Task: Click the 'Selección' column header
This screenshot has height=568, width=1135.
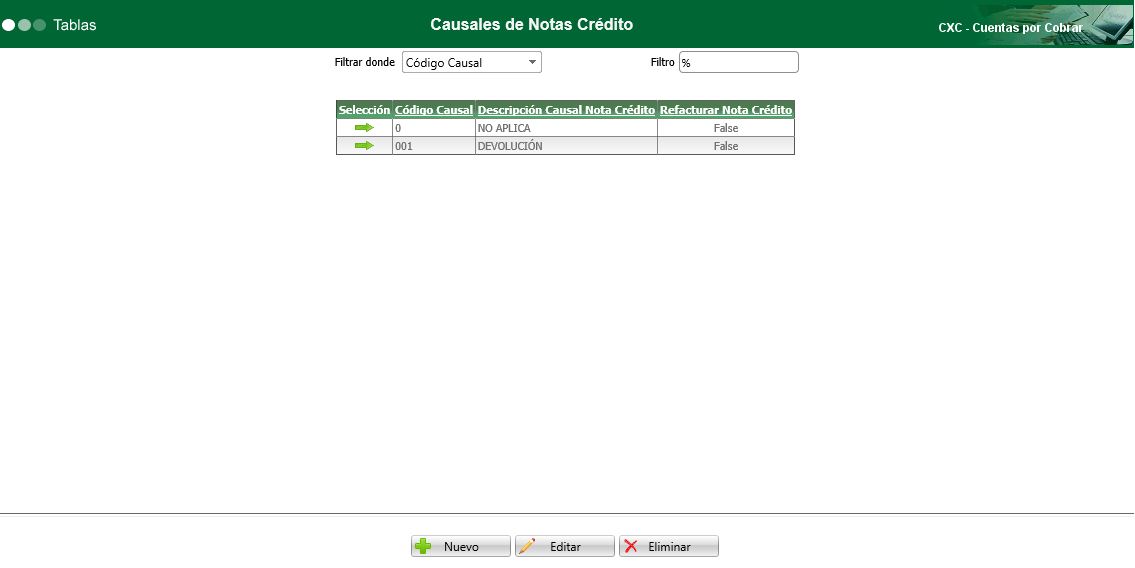Action: pyautogui.click(x=364, y=110)
